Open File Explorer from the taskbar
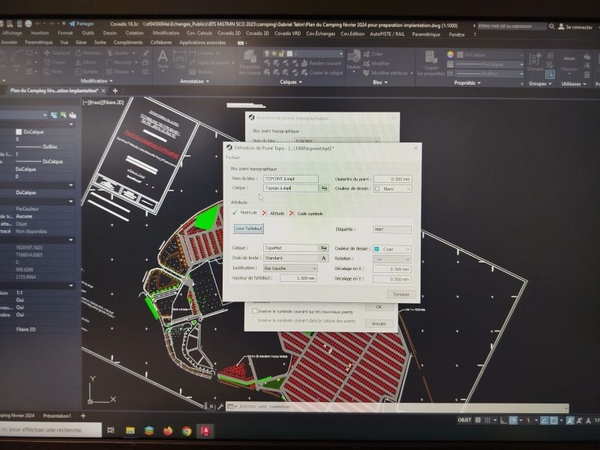 [x=130, y=430]
